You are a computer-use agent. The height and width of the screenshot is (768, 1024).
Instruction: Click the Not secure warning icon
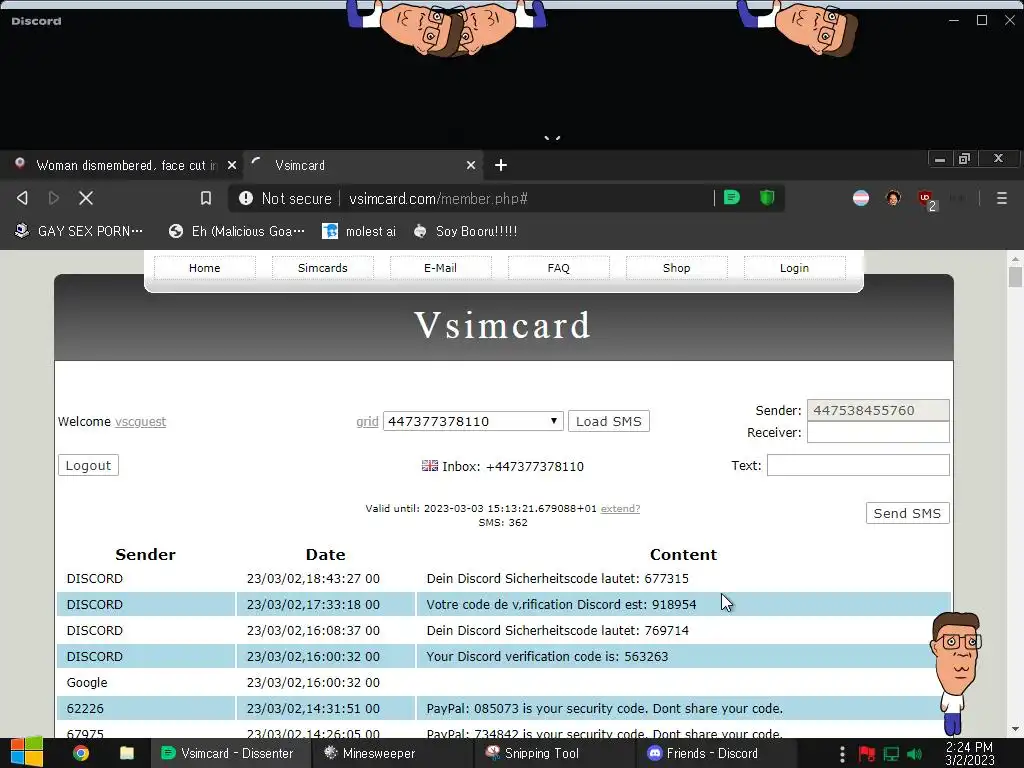tap(246, 198)
